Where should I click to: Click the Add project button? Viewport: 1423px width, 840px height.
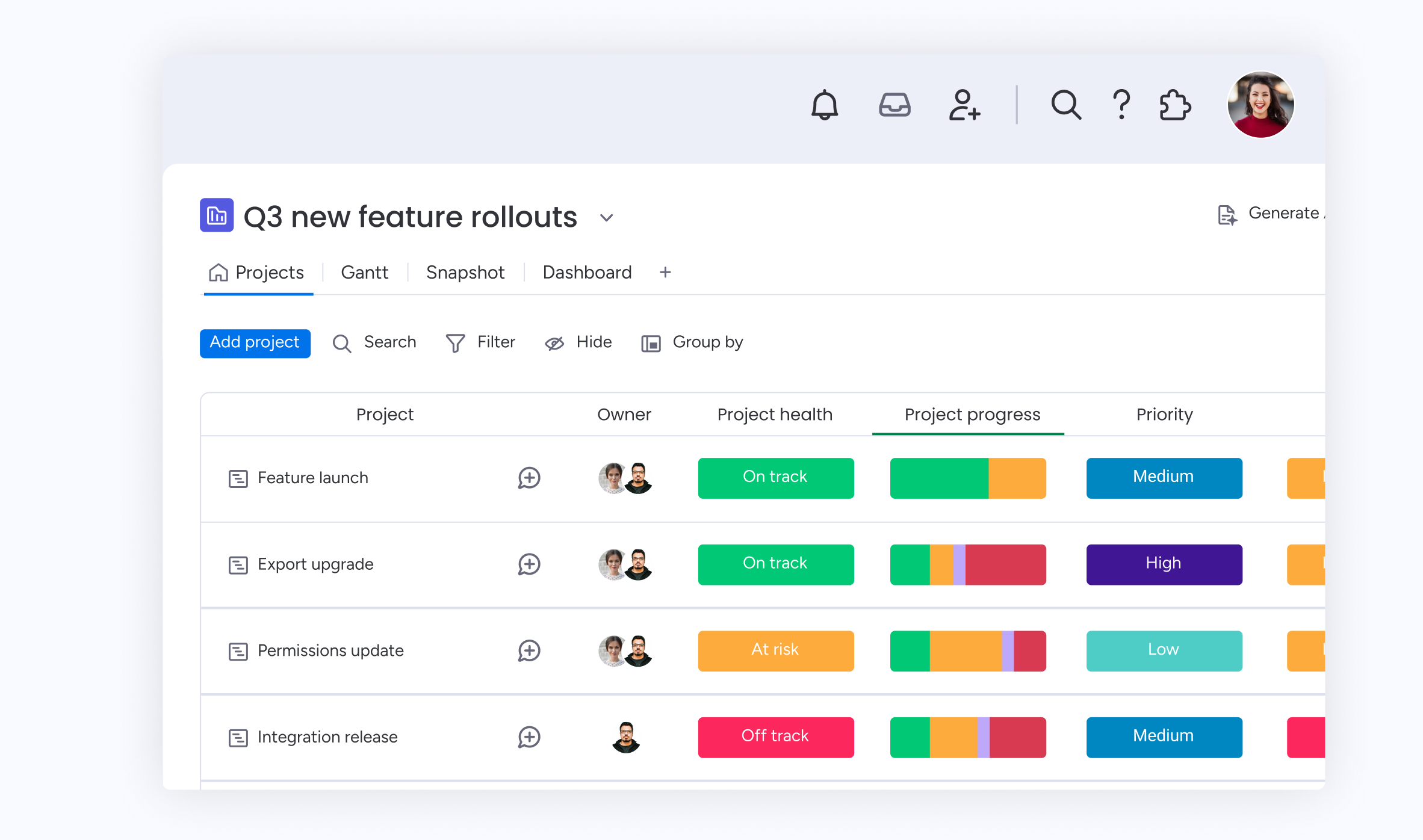[x=255, y=343]
